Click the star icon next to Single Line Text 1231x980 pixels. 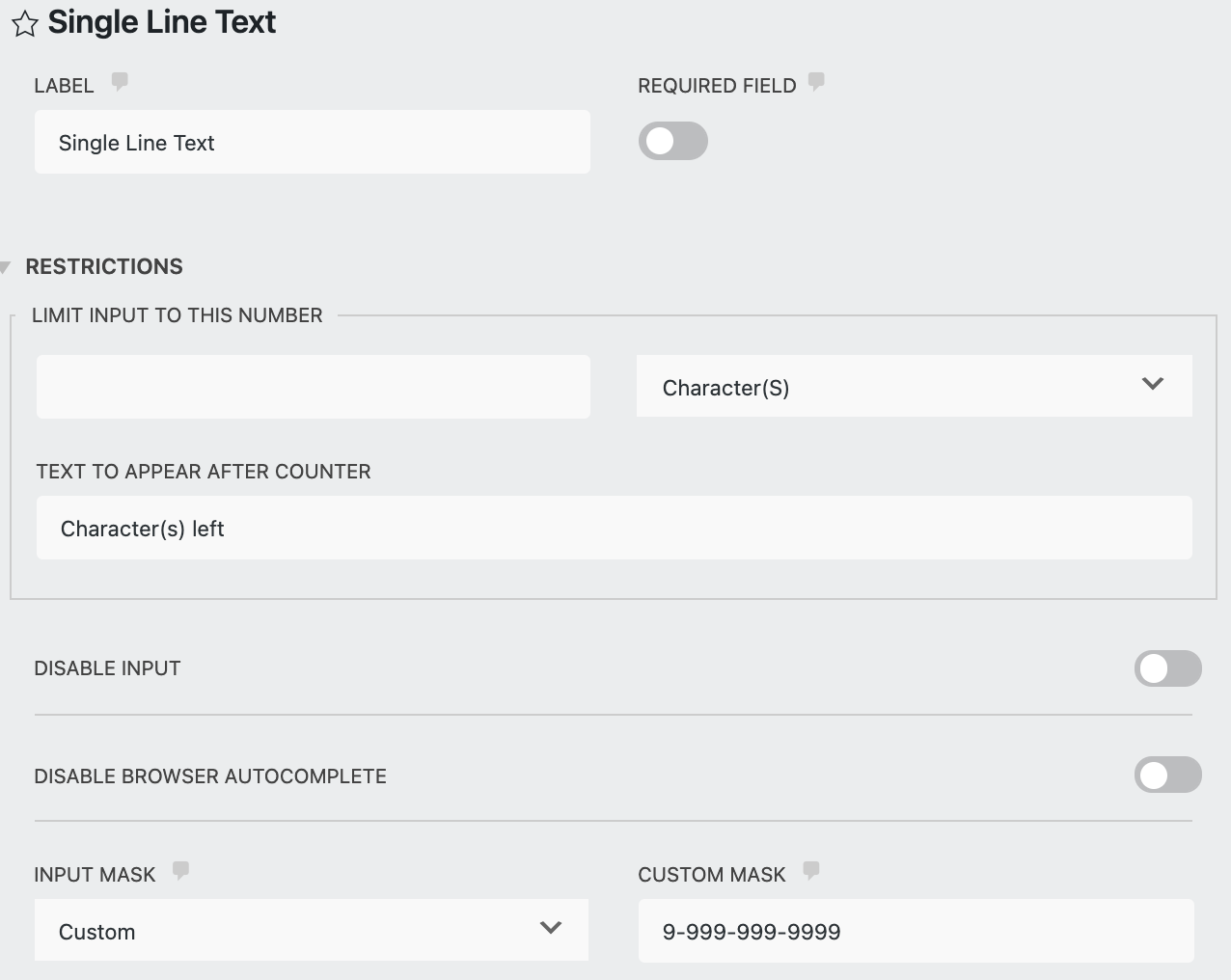tap(25, 22)
